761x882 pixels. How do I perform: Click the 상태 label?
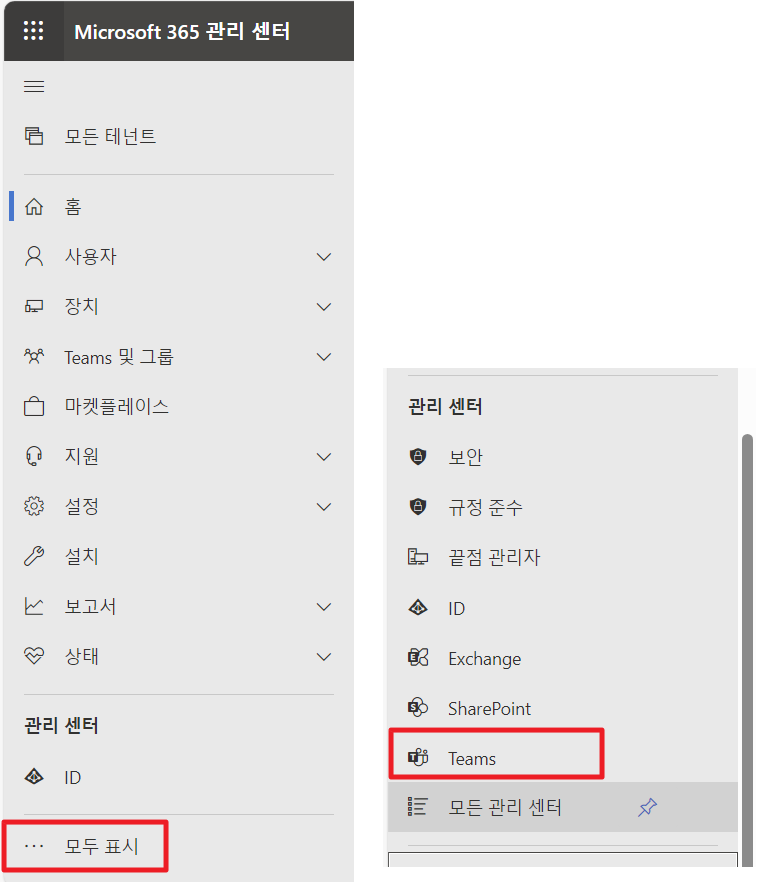coord(82,656)
